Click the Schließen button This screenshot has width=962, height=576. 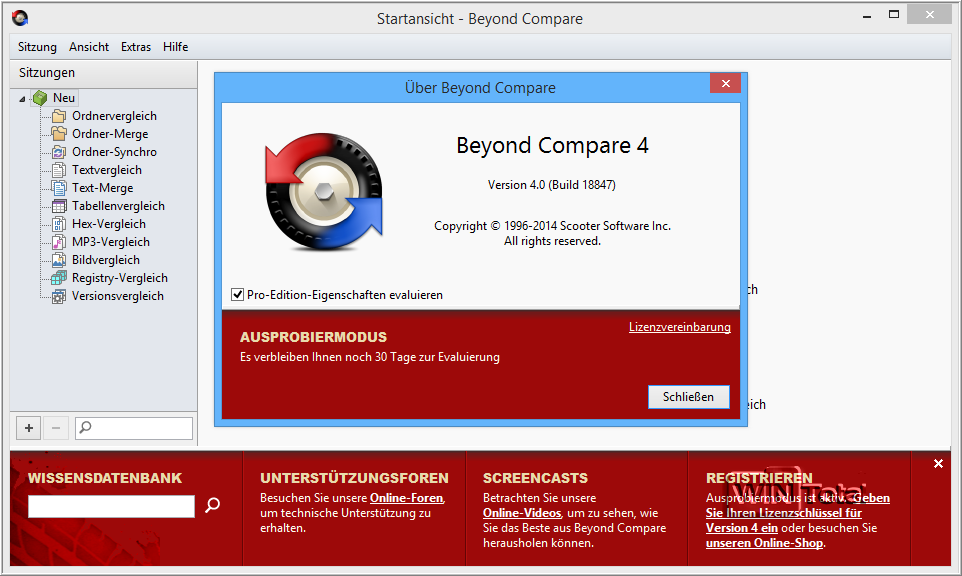click(688, 397)
